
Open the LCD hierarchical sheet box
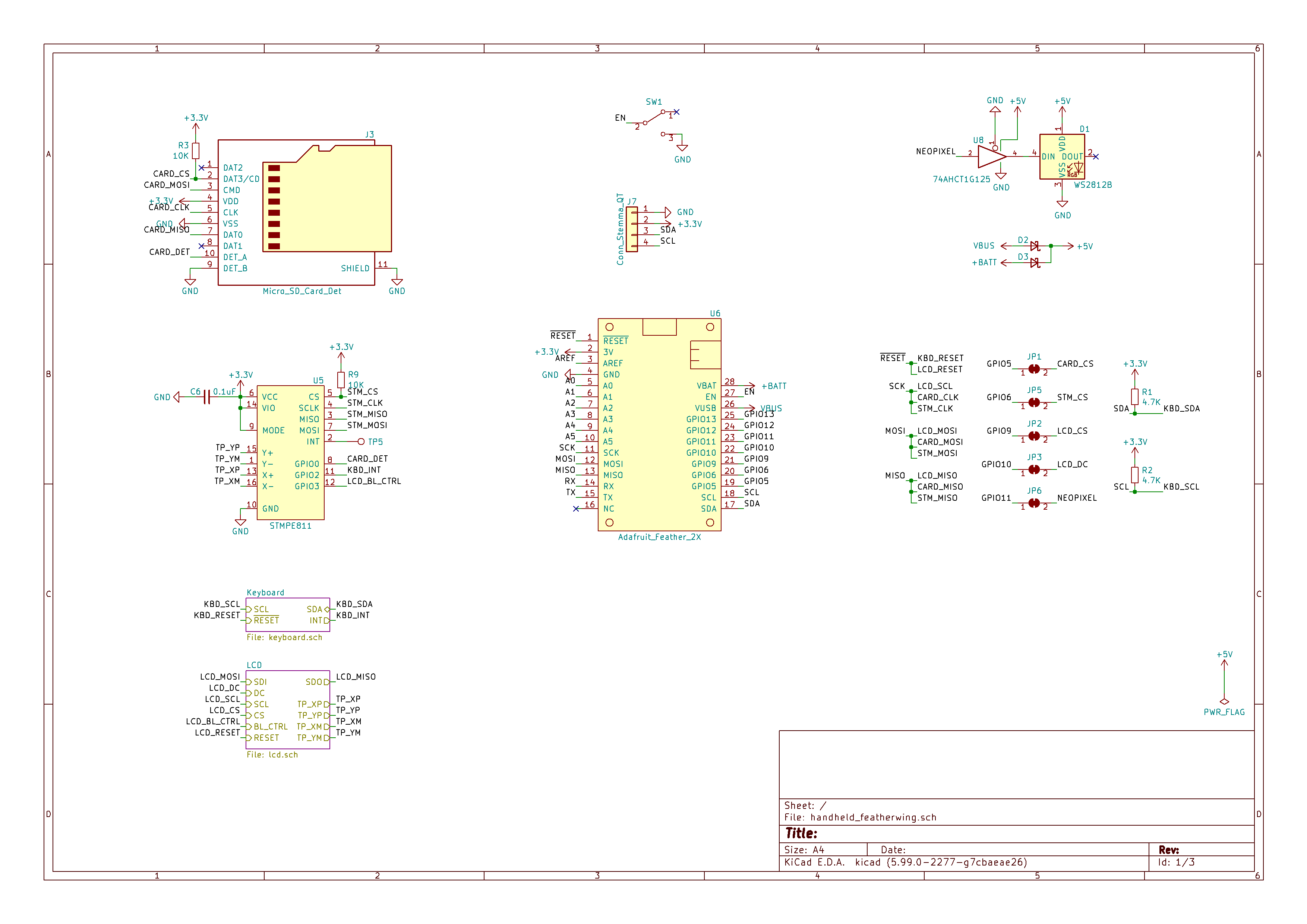point(288,709)
